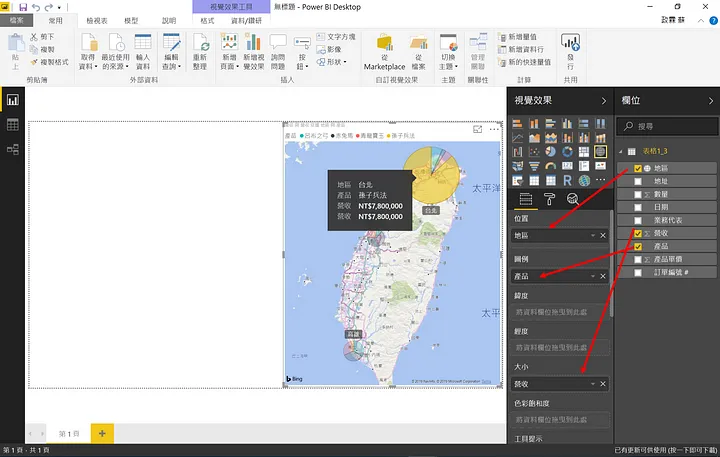
Task: Open the 取得資料 dropdown
Action: pyautogui.click(x=87, y=51)
